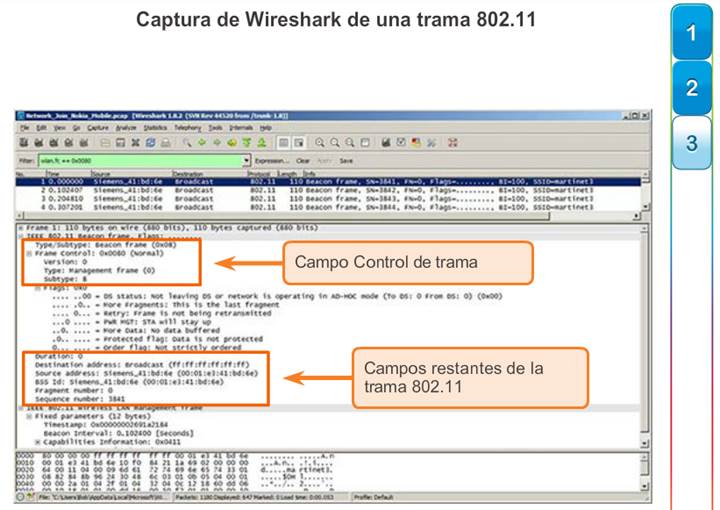Switch to slide tab 1

(692, 33)
